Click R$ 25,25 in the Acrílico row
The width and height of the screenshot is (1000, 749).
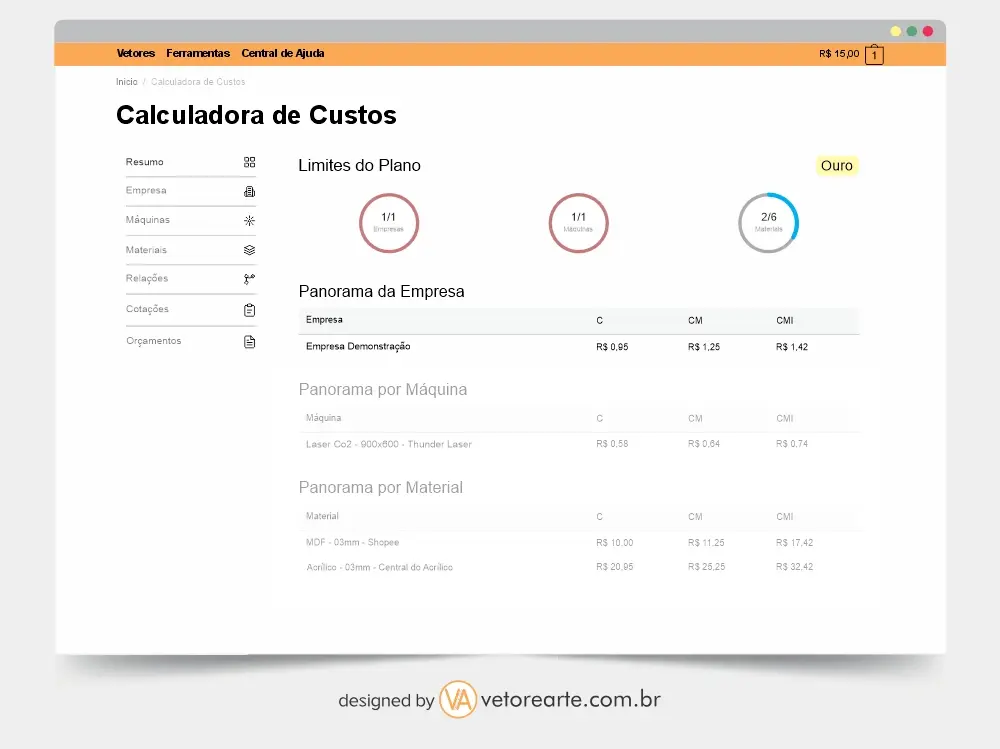coord(707,567)
